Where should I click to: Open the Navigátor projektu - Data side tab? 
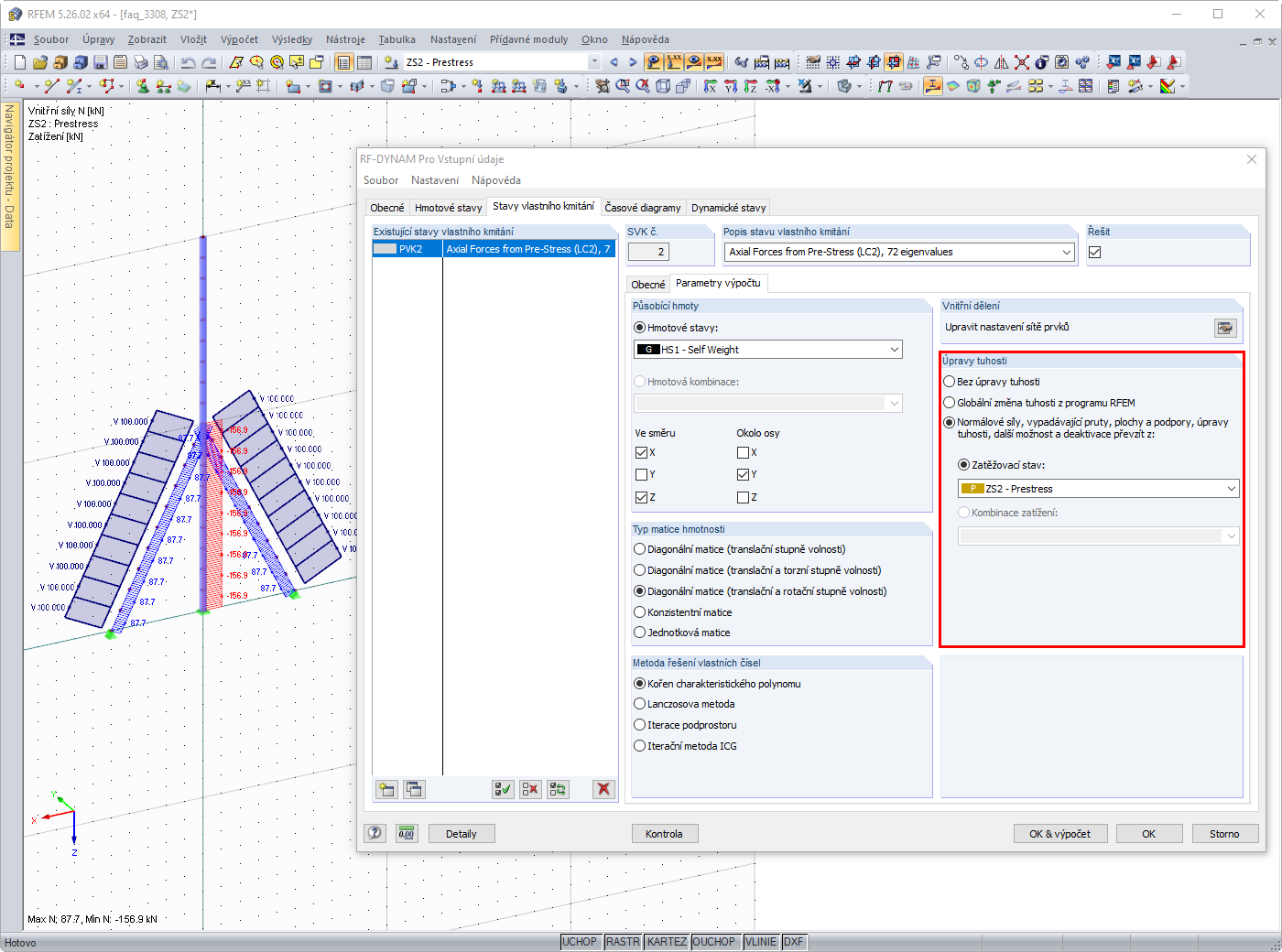pyautogui.click(x=9, y=175)
